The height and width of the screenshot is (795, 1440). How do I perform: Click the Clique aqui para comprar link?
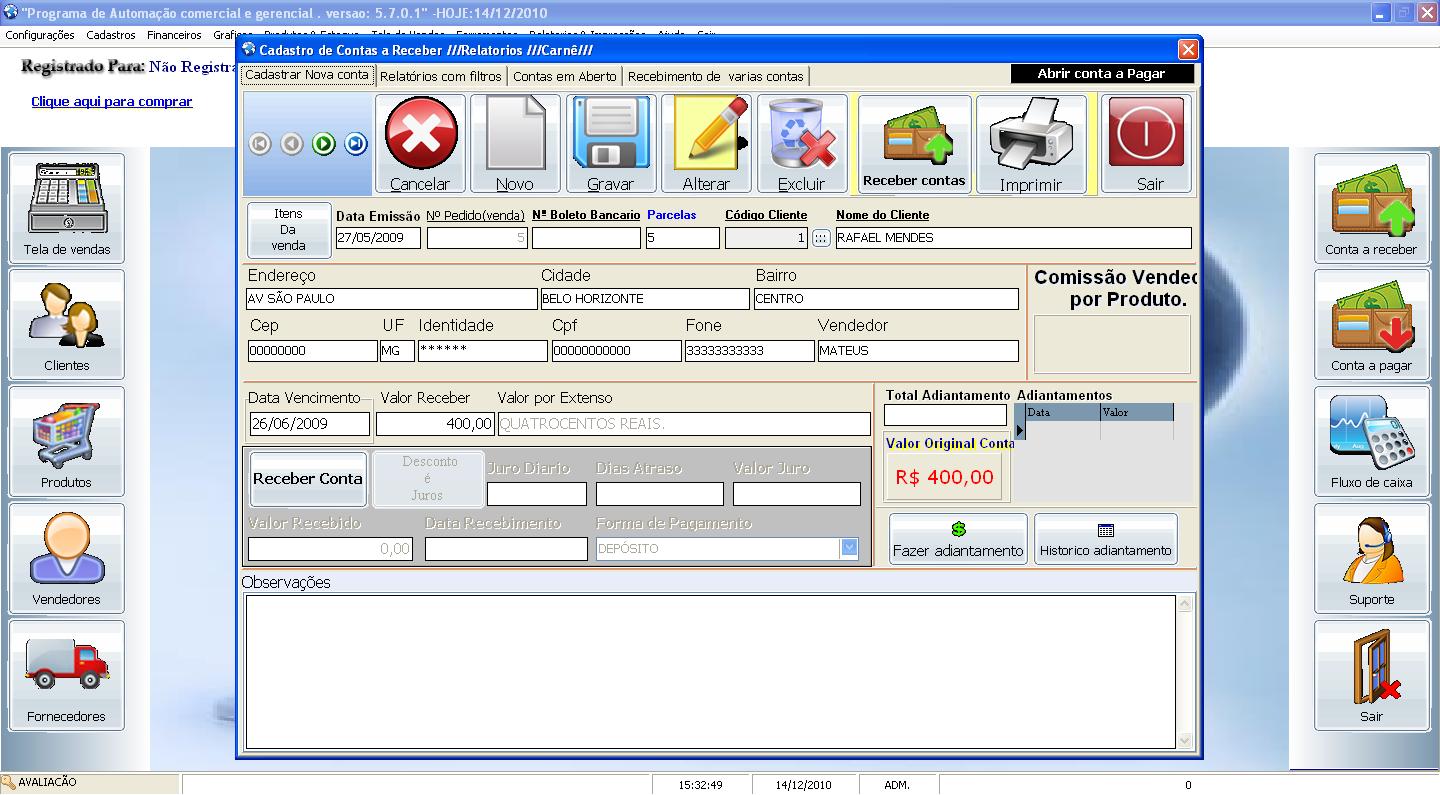click(112, 101)
